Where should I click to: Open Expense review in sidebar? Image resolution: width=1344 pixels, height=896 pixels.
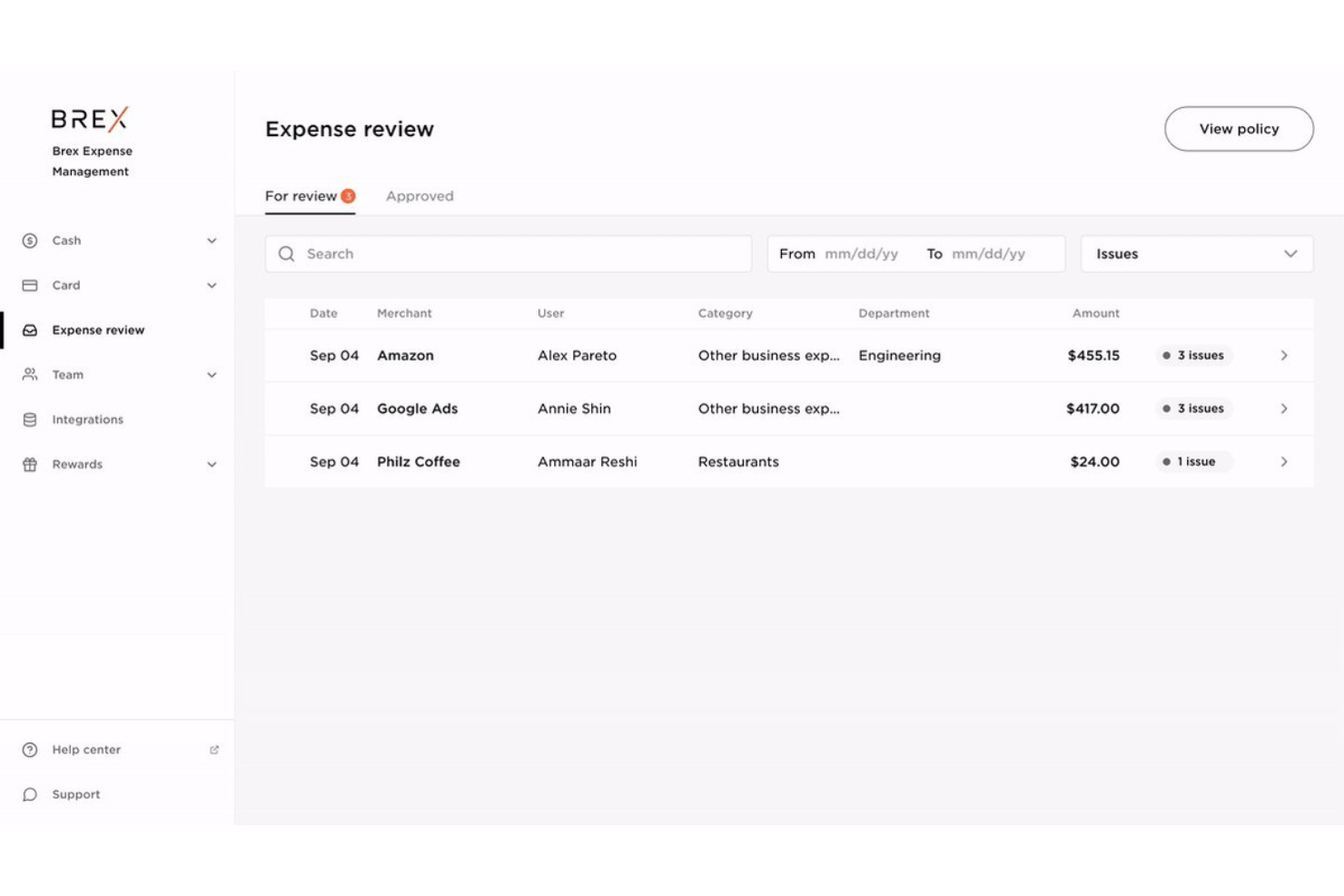[98, 330]
